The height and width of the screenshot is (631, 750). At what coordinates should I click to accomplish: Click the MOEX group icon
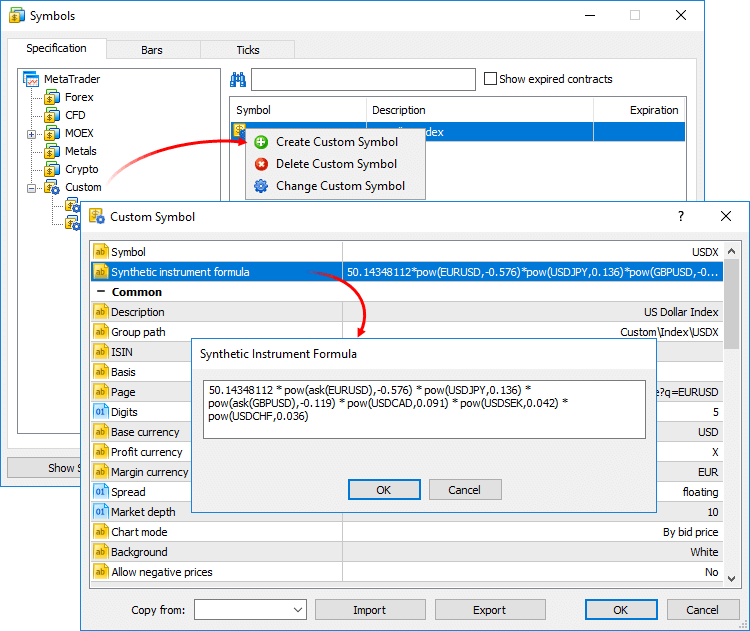(52, 133)
